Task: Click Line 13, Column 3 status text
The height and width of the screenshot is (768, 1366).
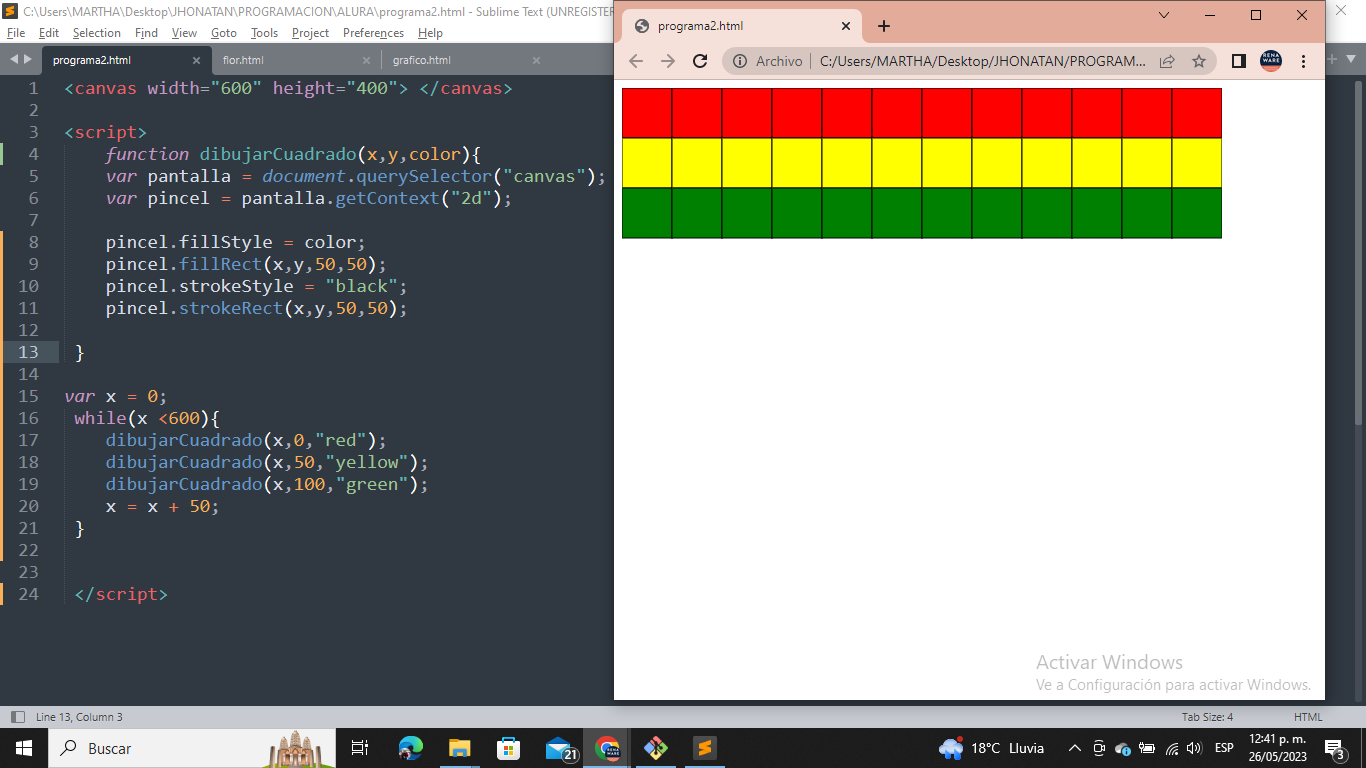Action: (79, 717)
